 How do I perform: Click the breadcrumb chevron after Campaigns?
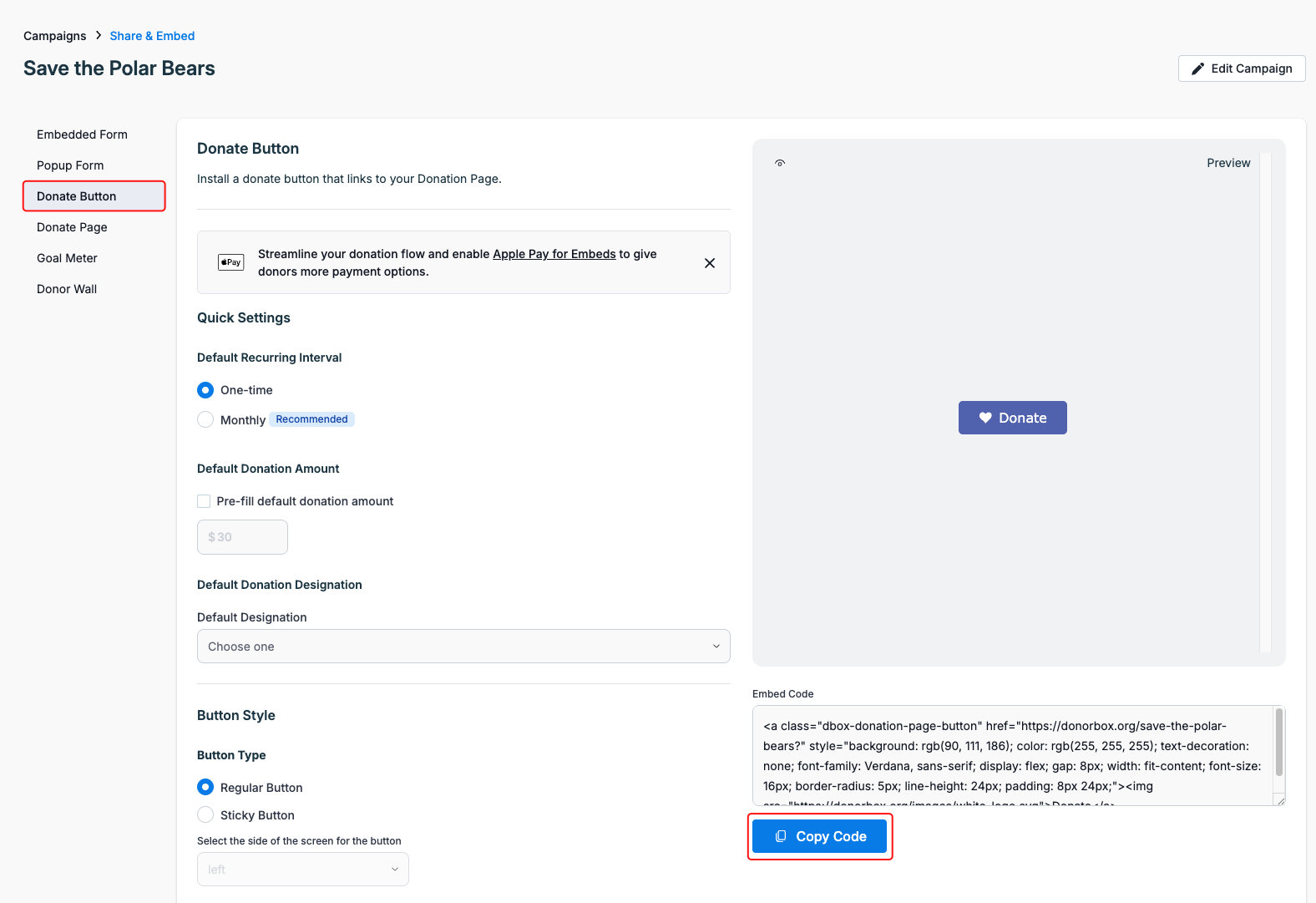99,35
